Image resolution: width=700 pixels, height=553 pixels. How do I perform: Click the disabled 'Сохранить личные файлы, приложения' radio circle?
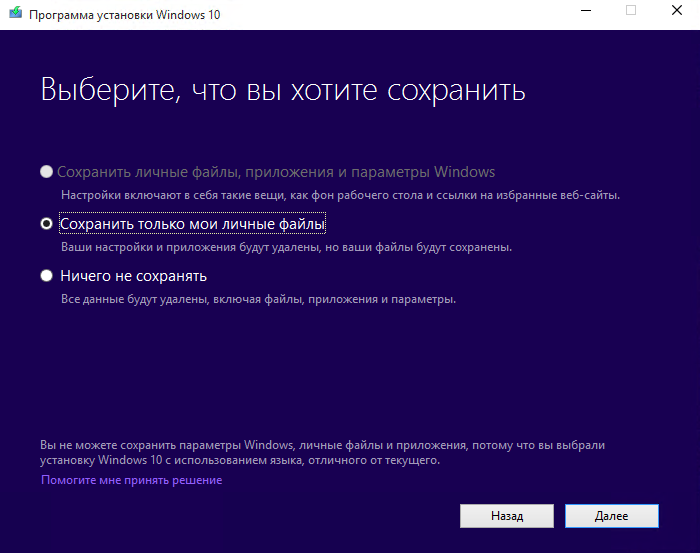[x=46, y=172]
